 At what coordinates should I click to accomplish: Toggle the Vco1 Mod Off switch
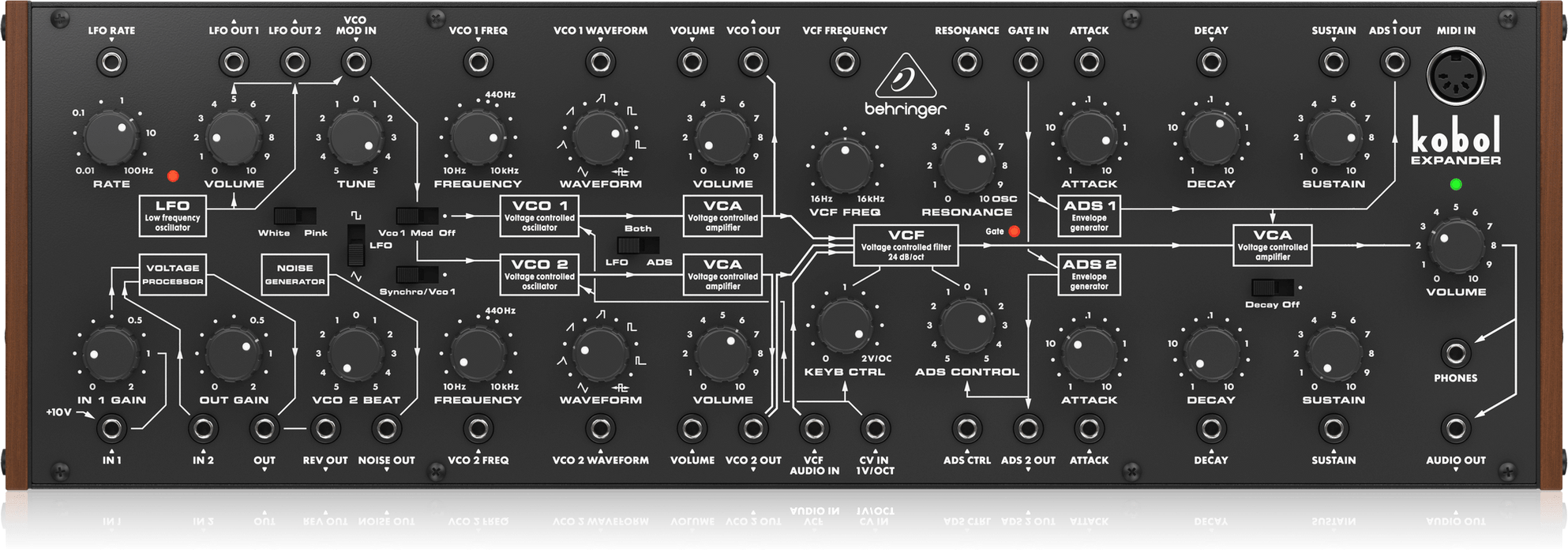(x=416, y=216)
